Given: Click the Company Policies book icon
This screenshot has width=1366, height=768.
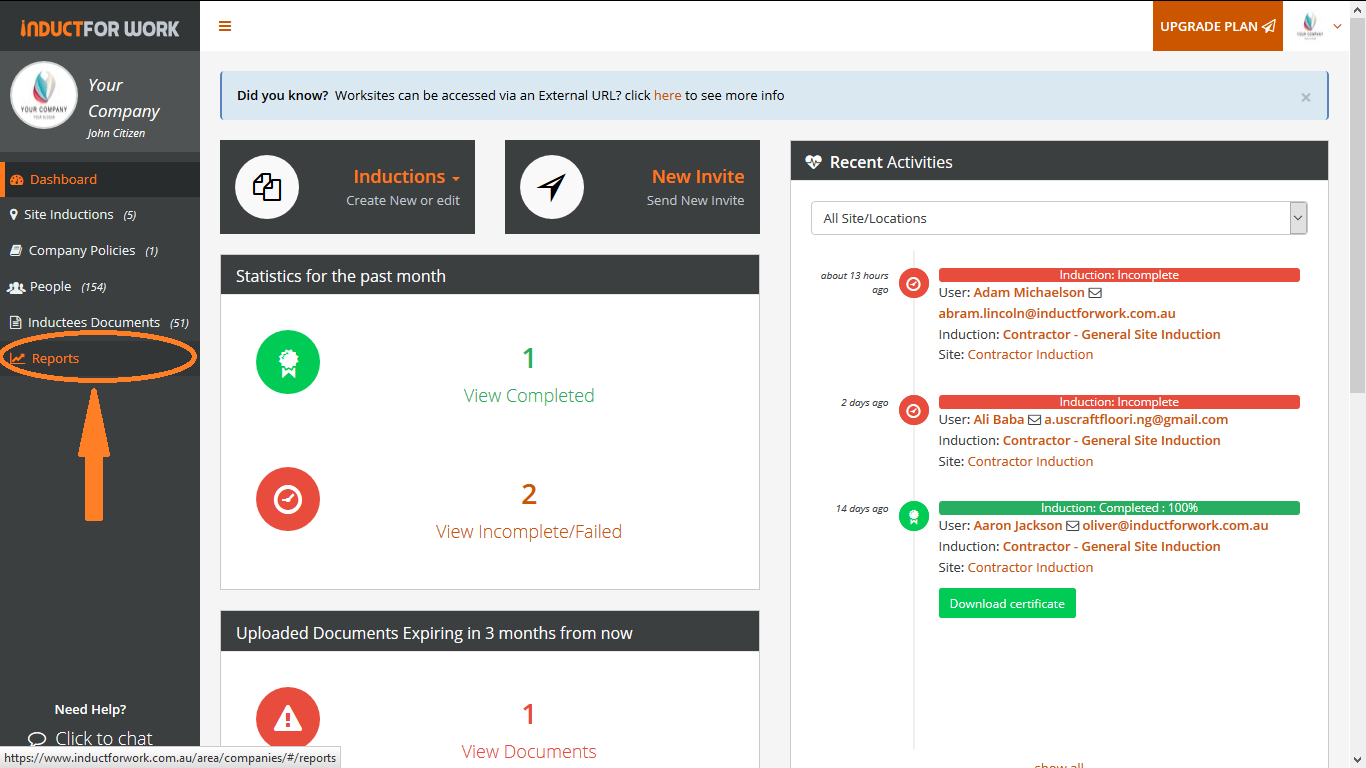Looking at the screenshot, I should [x=16, y=251].
